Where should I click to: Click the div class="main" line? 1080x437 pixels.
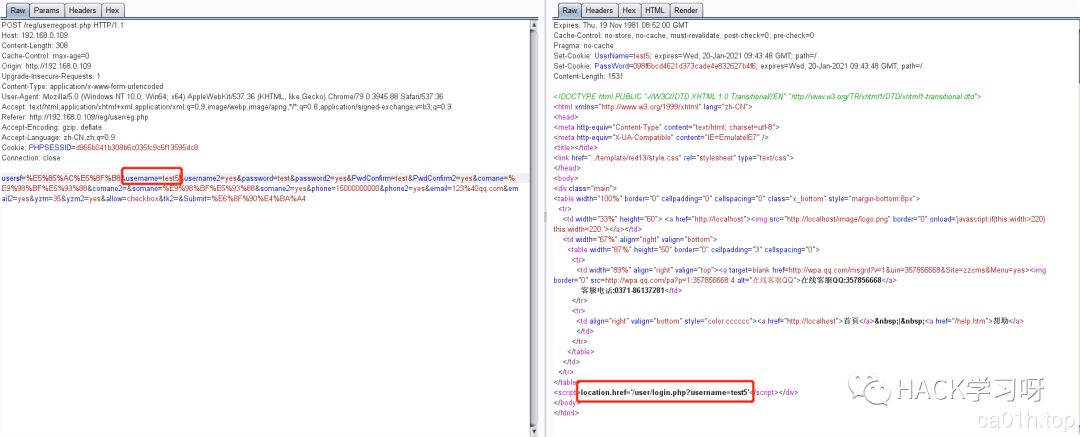tap(585, 188)
